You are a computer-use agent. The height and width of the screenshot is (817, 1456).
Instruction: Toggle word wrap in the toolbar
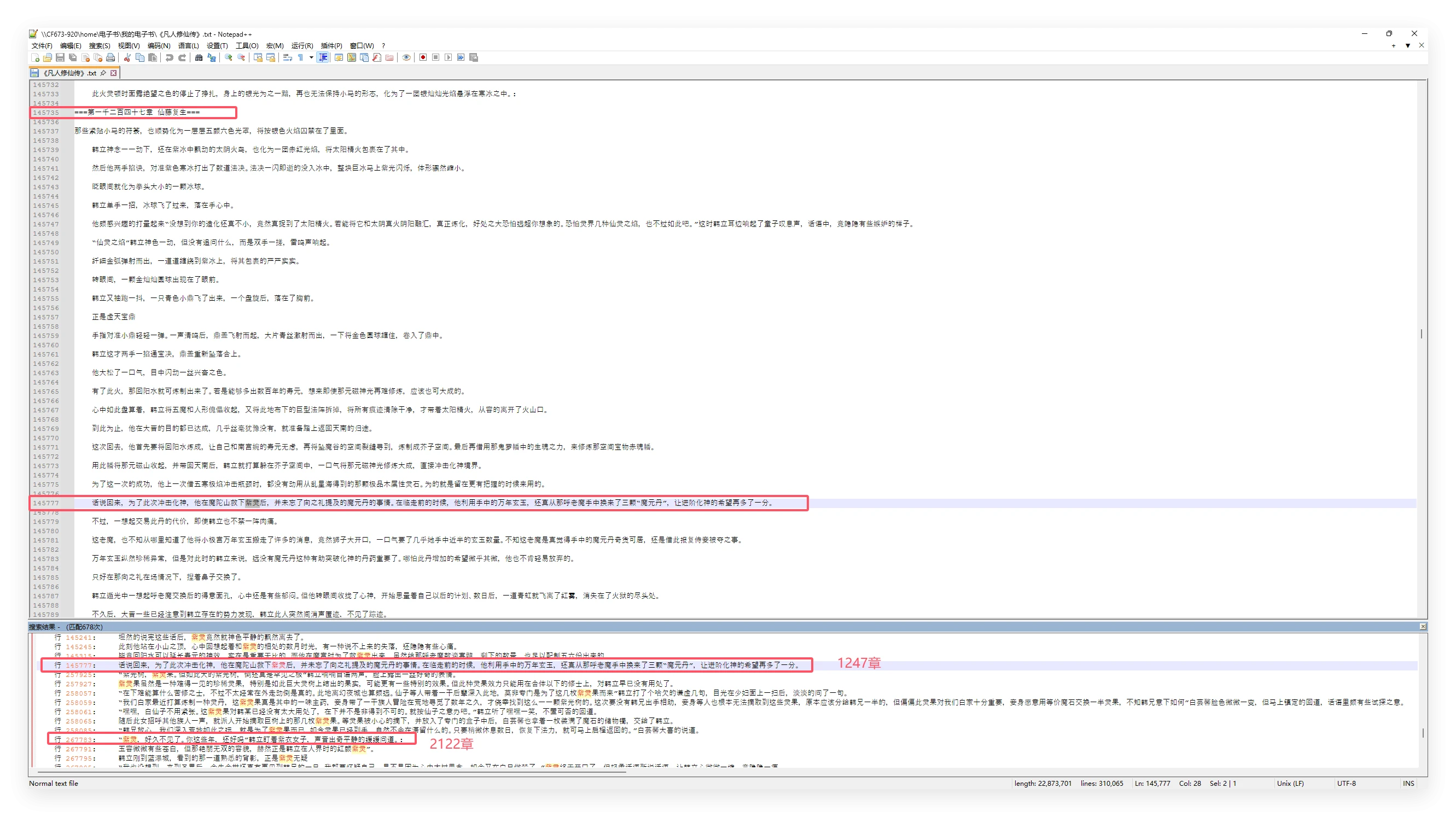(288, 57)
